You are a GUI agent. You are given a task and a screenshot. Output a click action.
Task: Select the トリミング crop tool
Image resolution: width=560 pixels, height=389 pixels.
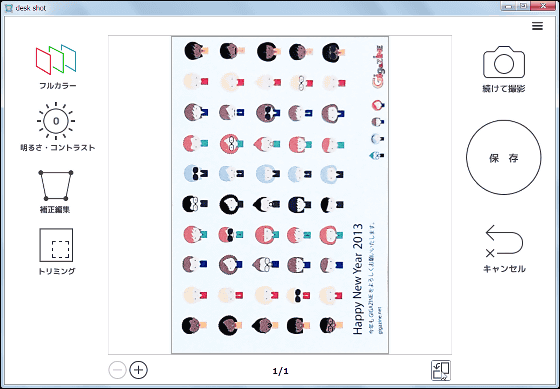point(56,245)
